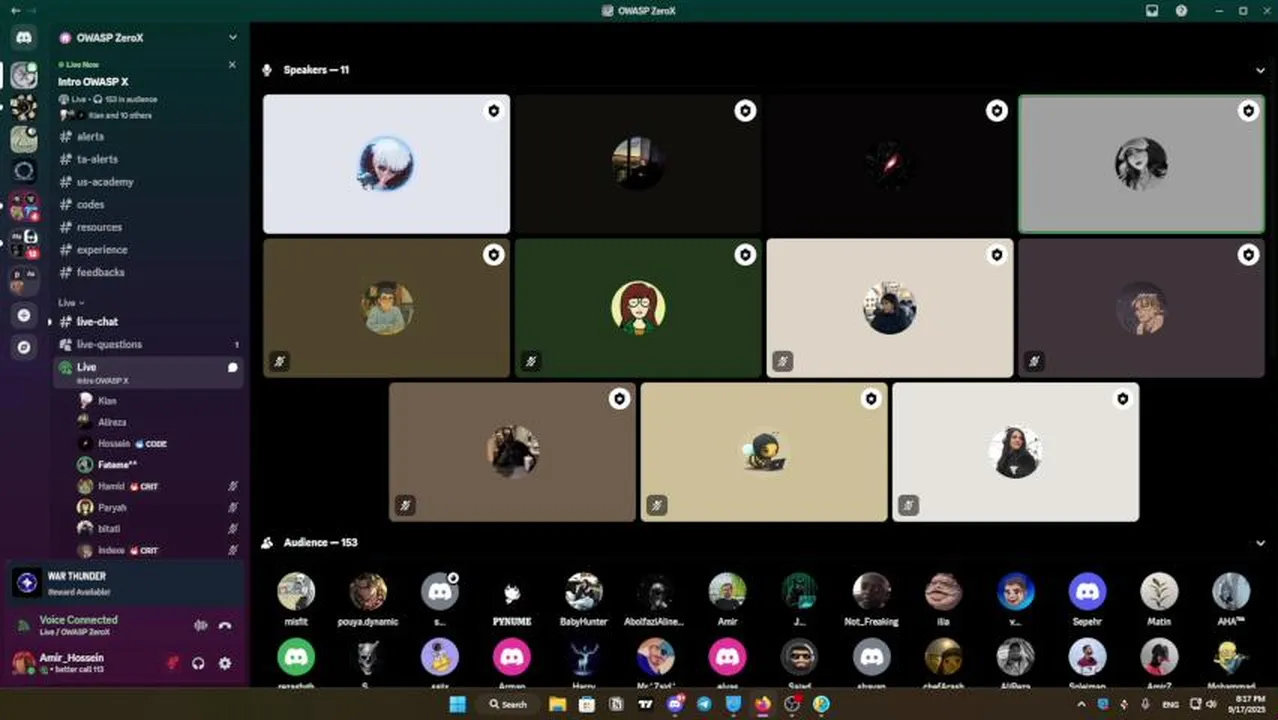This screenshot has width=1278, height=720.
Task: Click muted mic icon on cartoon glasses girl tile
Action: point(531,361)
